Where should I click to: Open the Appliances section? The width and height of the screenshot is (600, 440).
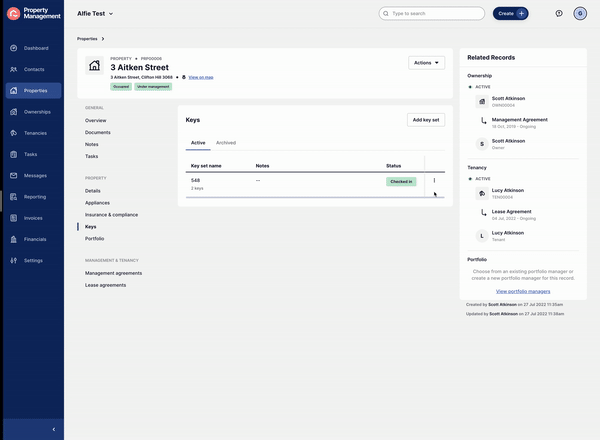tap(97, 203)
